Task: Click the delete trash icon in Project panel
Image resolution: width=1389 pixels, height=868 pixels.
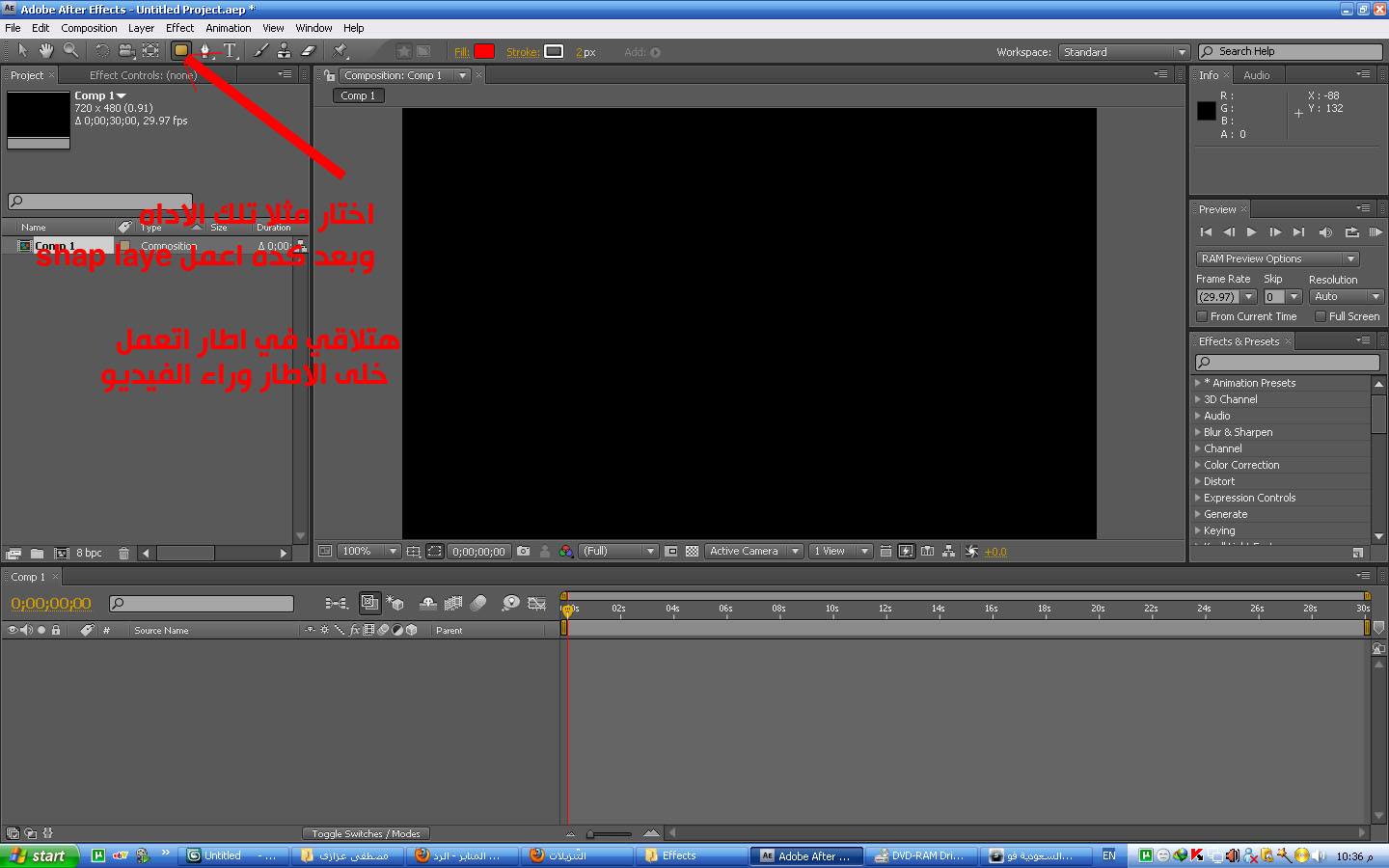Action: 123,554
